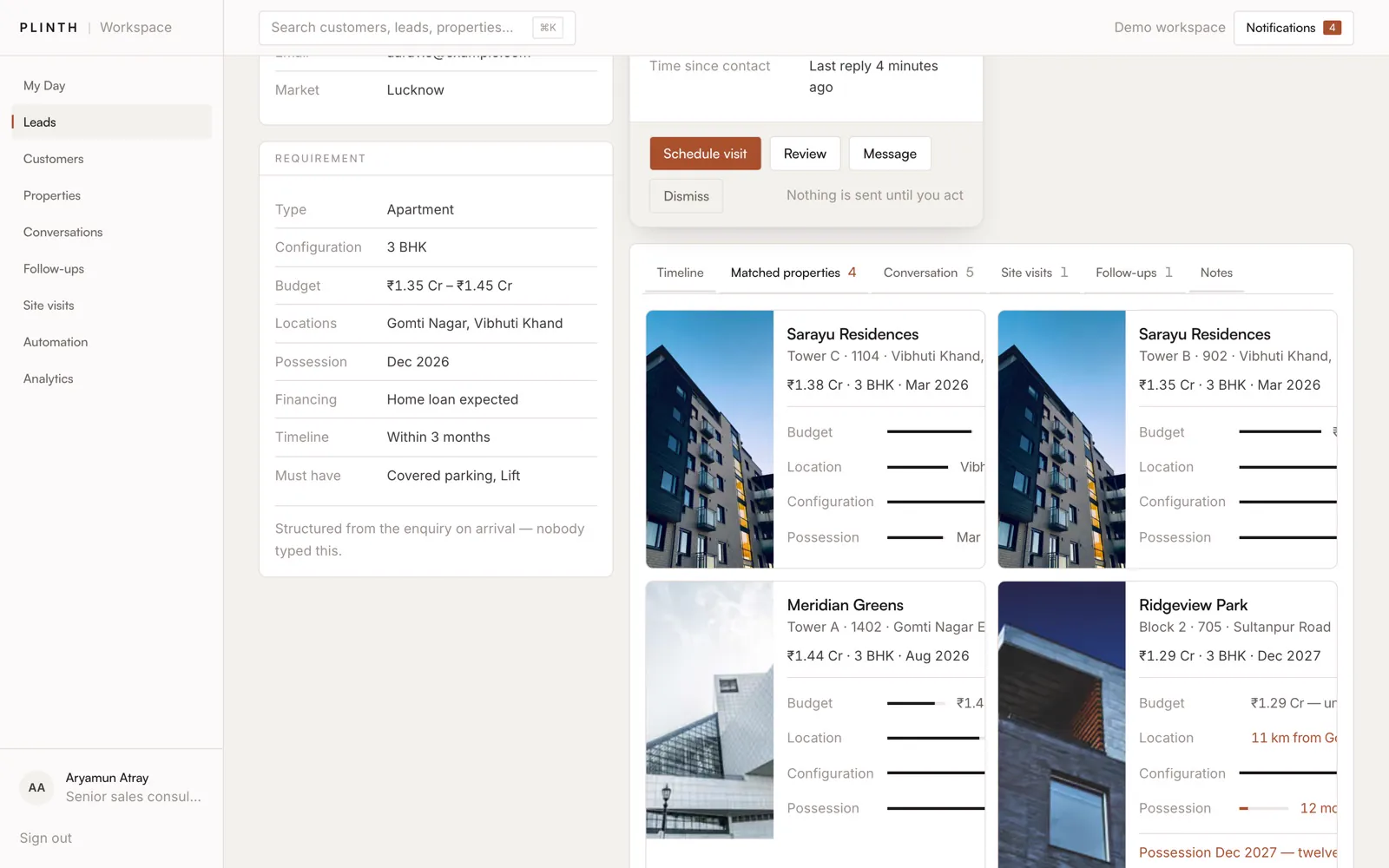Click Meridian Greens card title

pos(845,605)
